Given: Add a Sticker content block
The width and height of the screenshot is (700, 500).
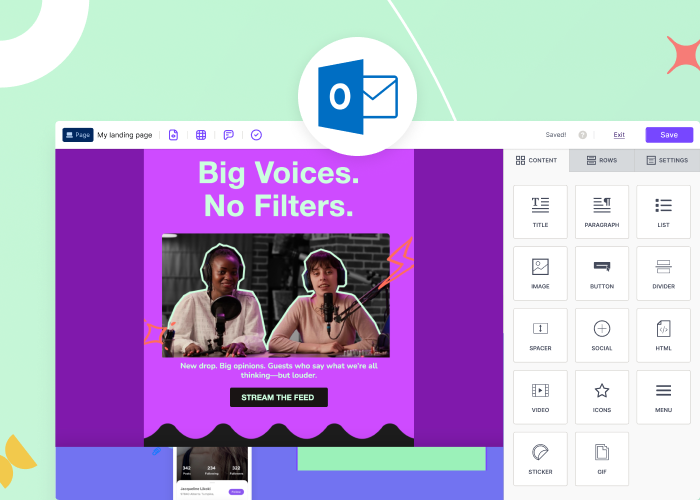Looking at the screenshot, I should click(540, 459).
